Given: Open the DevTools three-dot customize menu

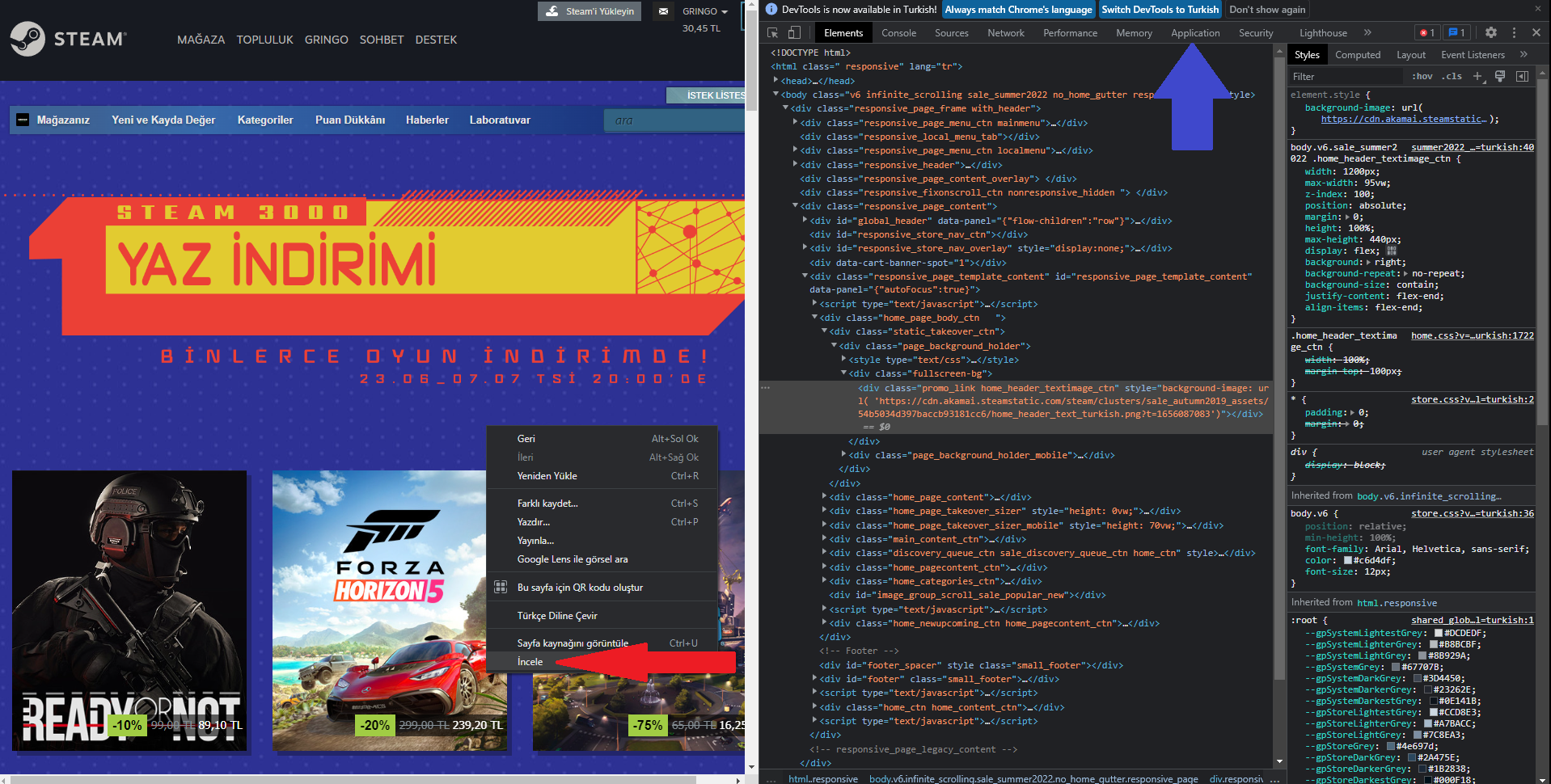Looking at the screenshot, I should 1514,32.
